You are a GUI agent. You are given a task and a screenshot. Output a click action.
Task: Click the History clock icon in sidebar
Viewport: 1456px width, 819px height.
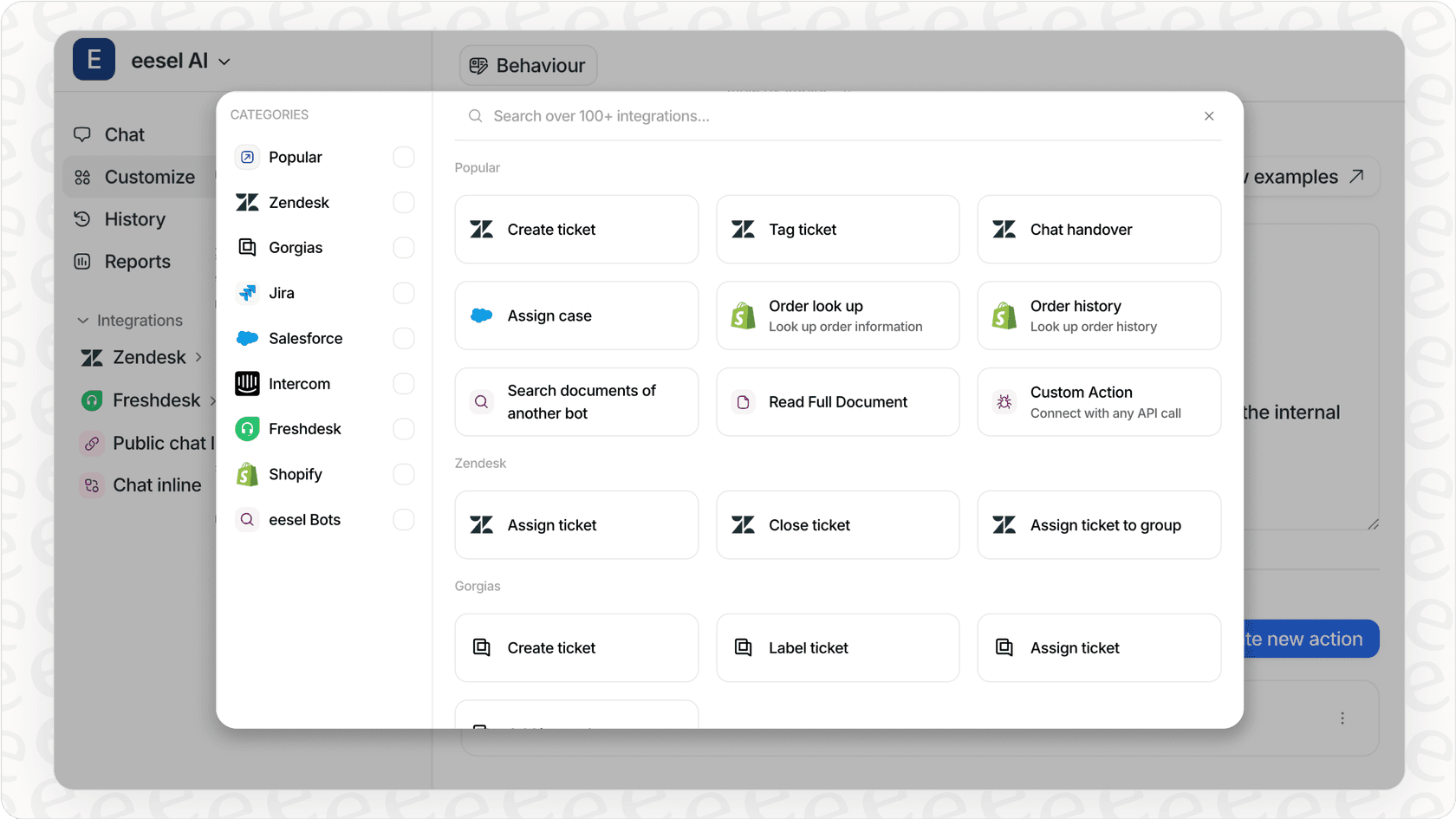coord(83,219)
